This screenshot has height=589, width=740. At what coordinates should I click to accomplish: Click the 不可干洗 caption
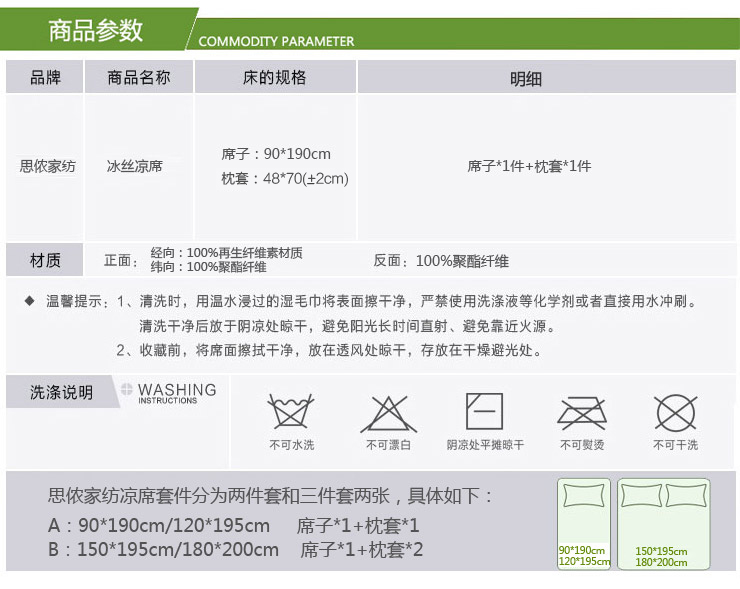tap(675, 445)
